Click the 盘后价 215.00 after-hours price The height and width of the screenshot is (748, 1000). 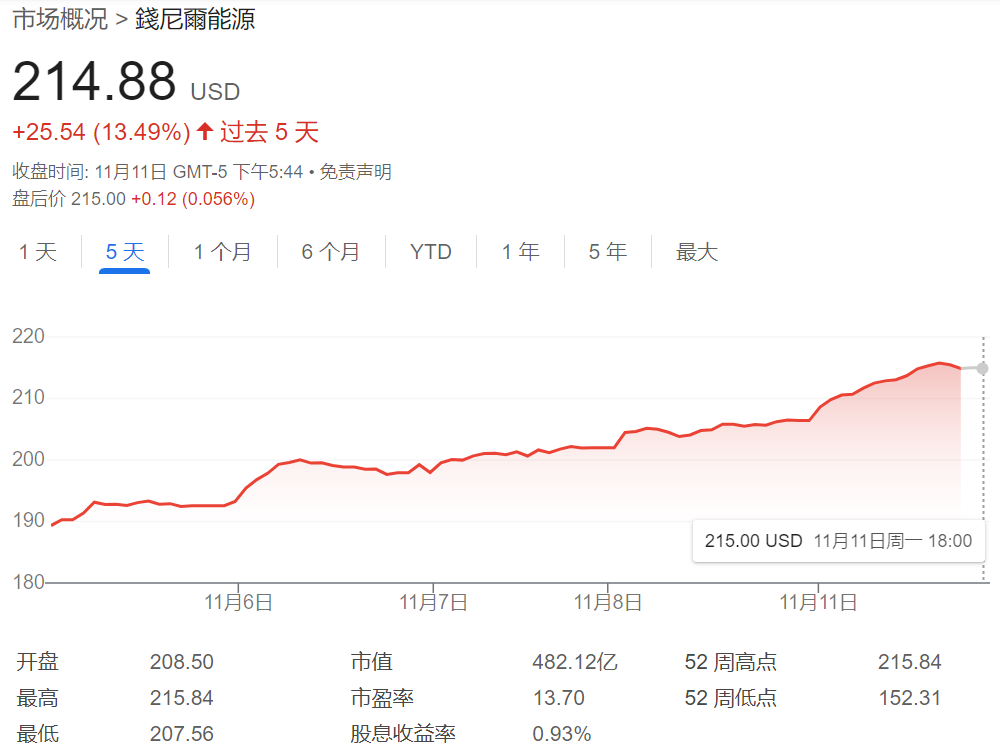(x=69, y=199)
